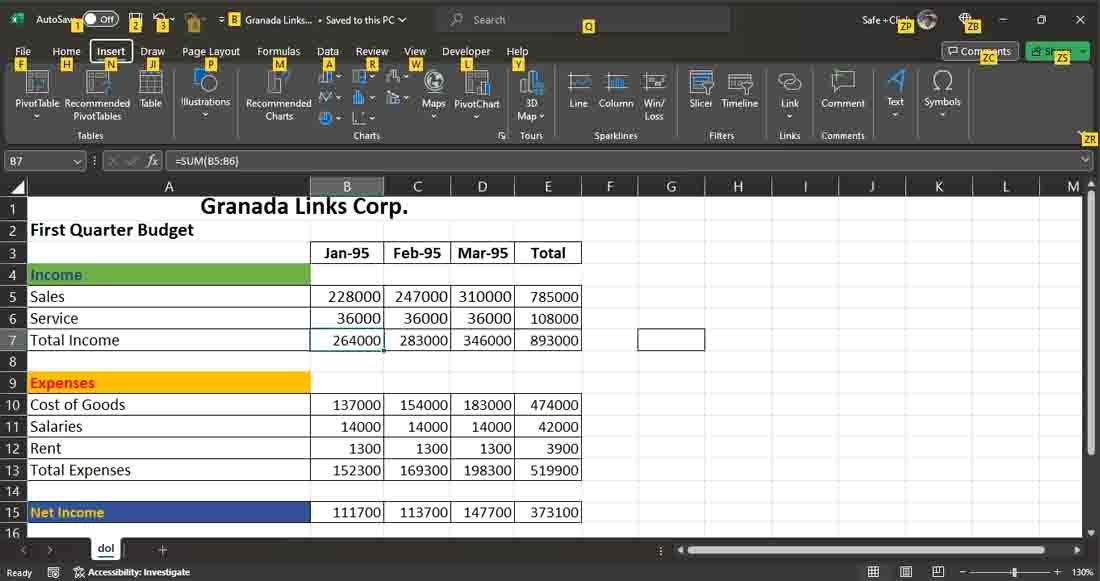Click the Save icon in title bar
1100x581 pixels.
pyautogui.click(x=135, y=20)
